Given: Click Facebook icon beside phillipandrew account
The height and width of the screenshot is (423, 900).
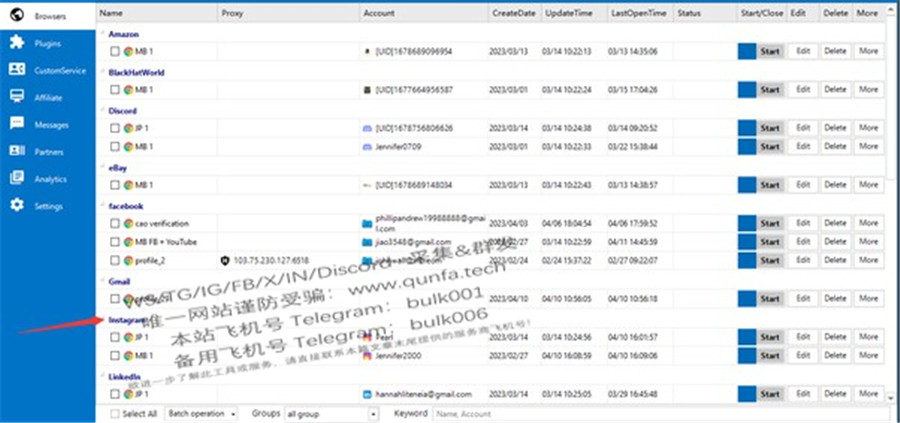Looking at the screenshot, I should (x=367, y=223).
